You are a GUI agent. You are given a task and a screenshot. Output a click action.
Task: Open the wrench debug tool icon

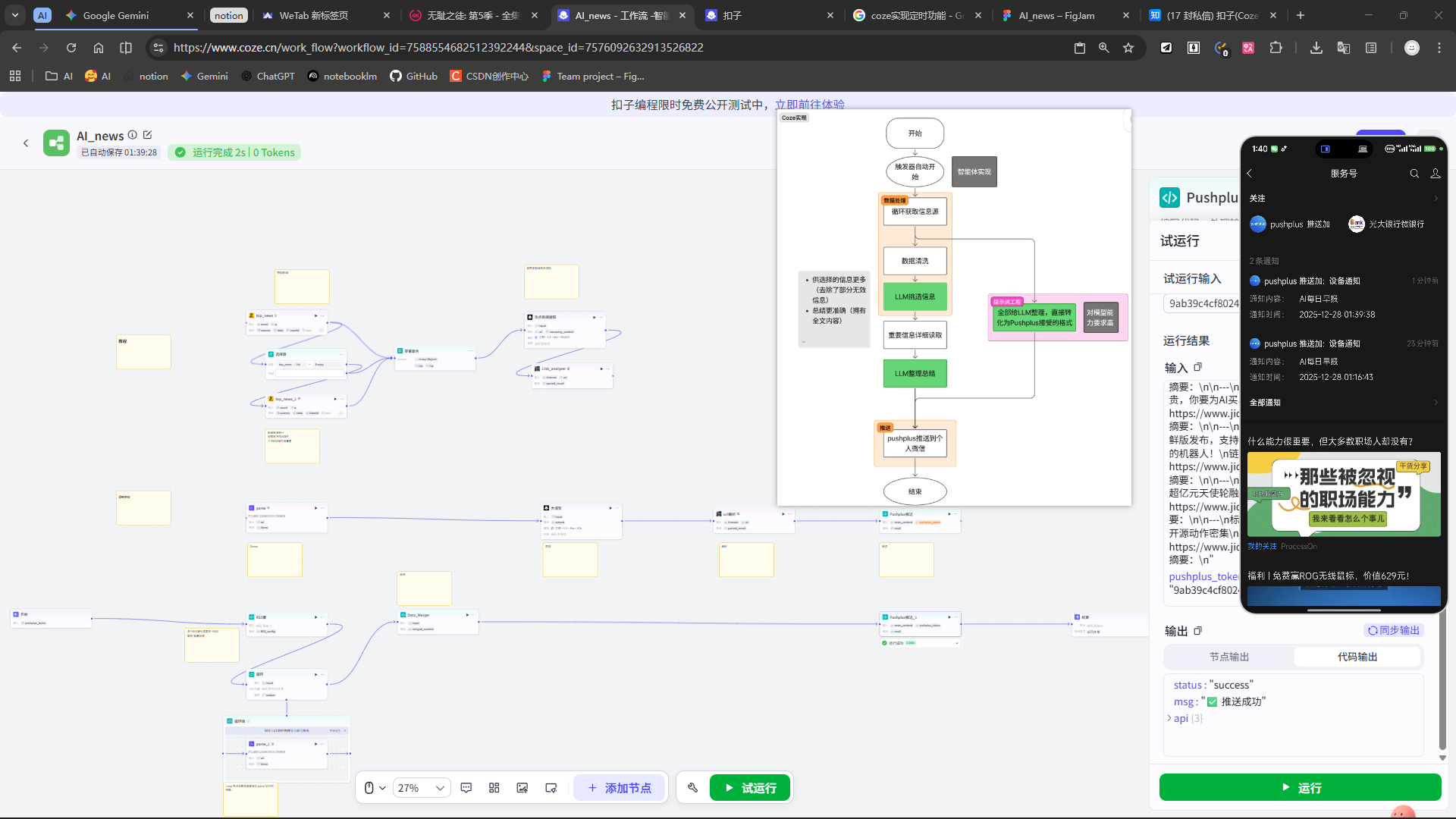click(x=692, y=788)
